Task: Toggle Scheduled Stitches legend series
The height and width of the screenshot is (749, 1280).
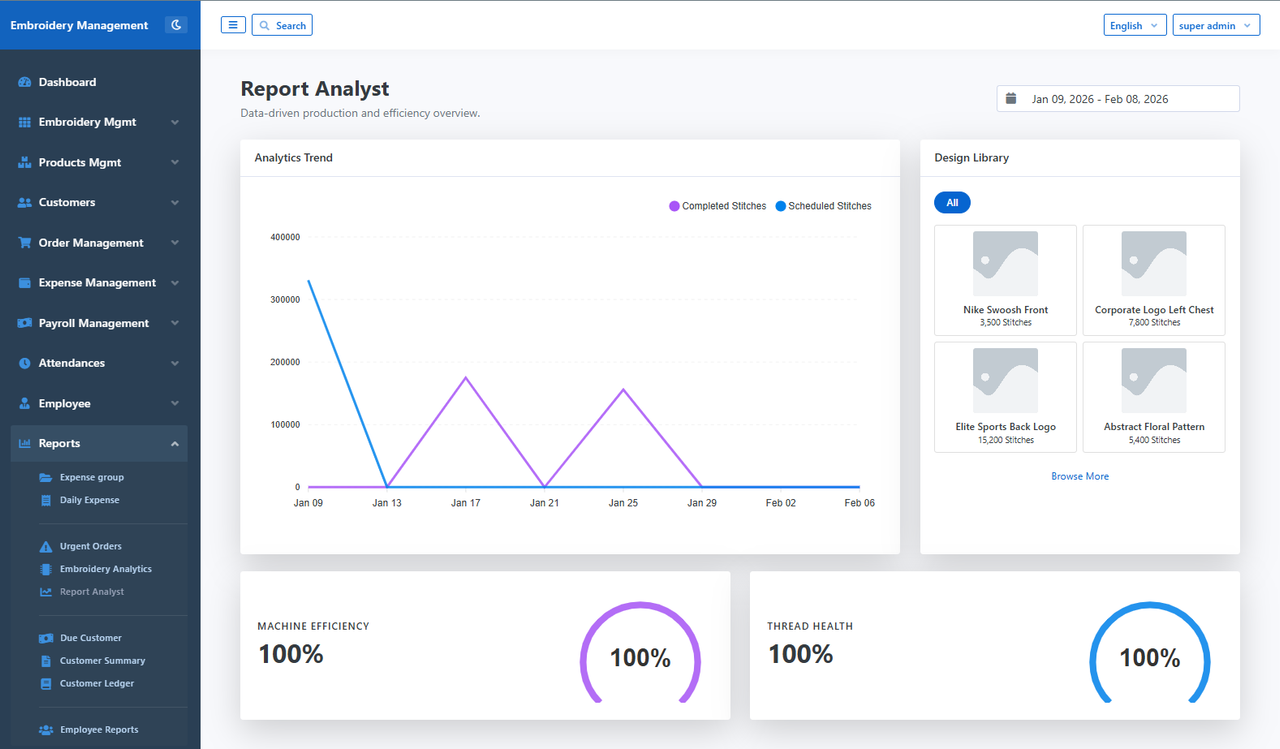Action: 823,206
